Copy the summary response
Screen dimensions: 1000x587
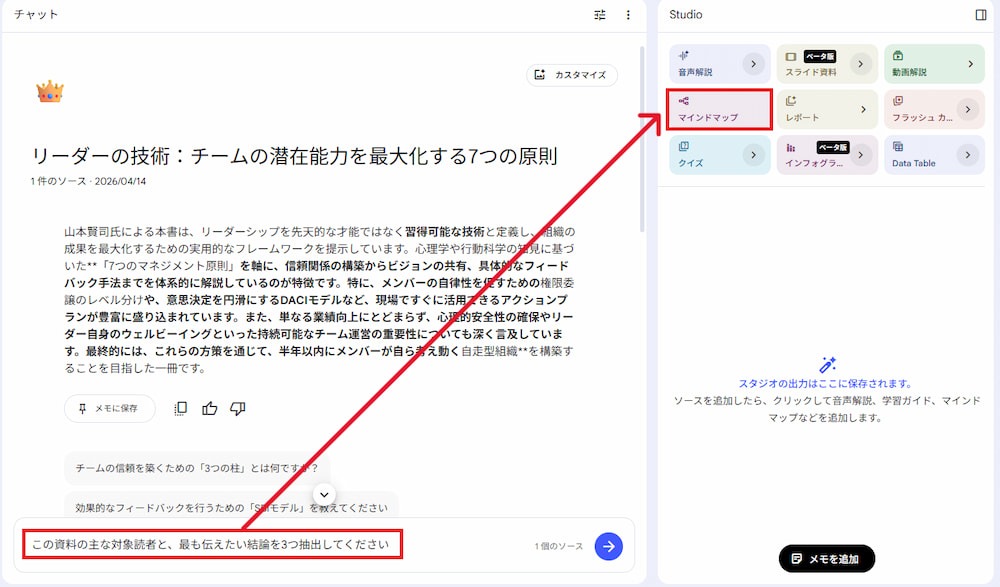coord(180,408)
